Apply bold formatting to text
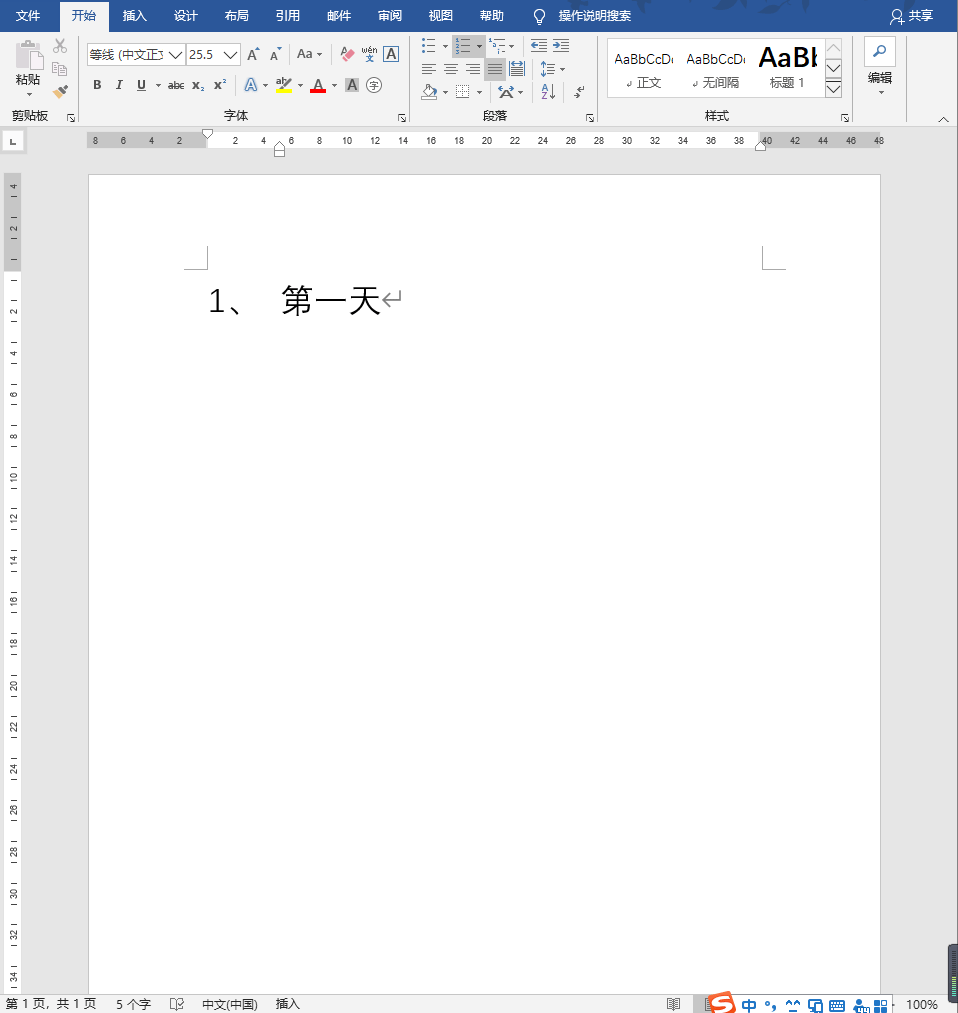Viewport: 958px width, 1013px height. tap(97, 85)
